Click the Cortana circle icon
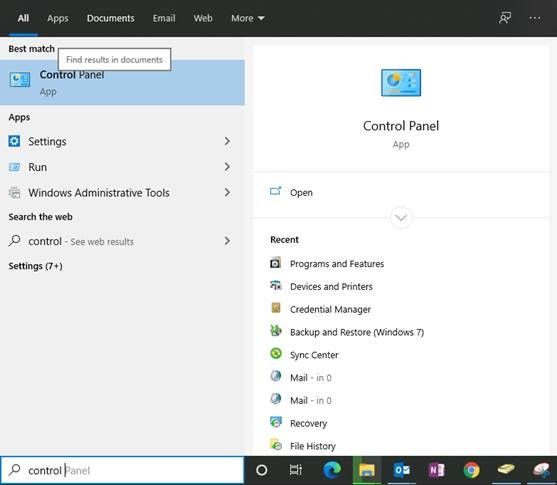The image size is (557, 485). point(262,470)
